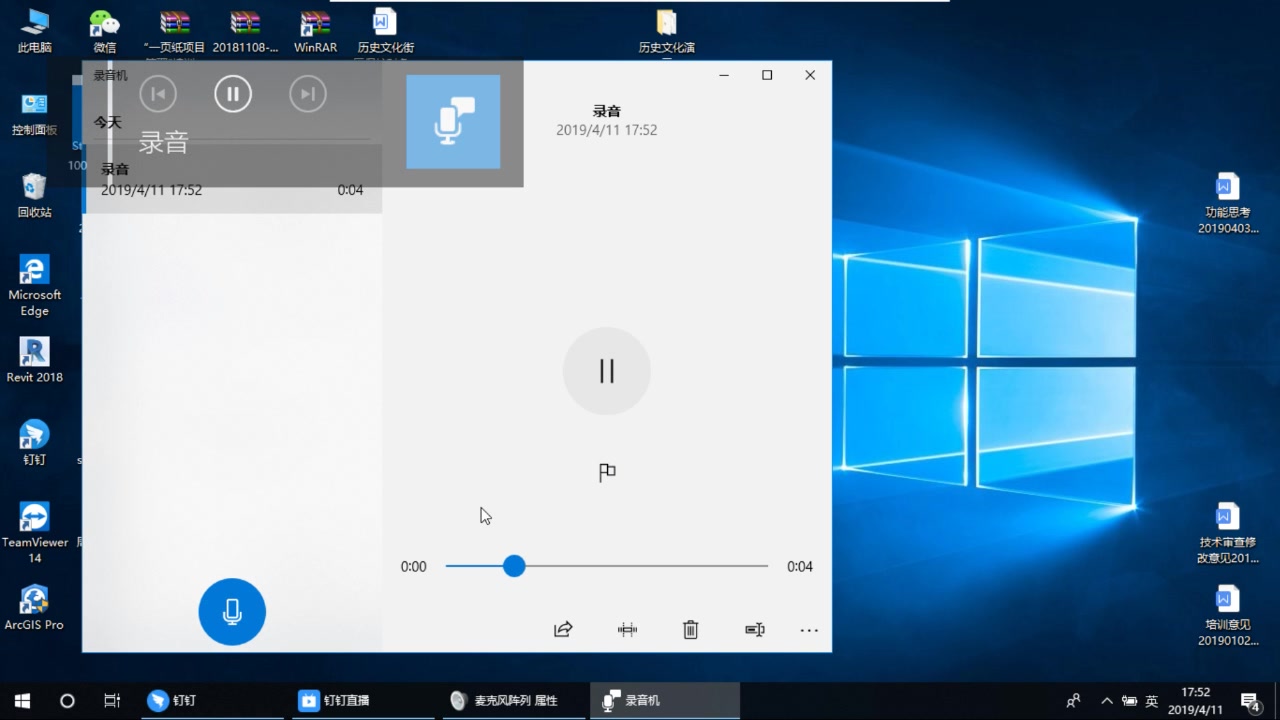Image resolution: width=1280 pixels, height=720 pixels.
Task: Share the recording via share icon
Action: pos(563,630)
